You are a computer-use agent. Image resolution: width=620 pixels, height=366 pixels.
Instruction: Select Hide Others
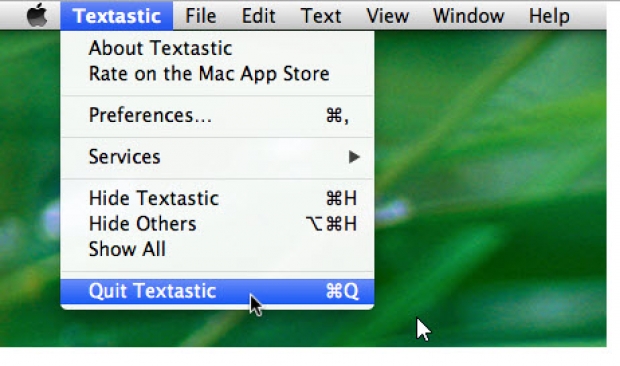click(x=217, y=224)
